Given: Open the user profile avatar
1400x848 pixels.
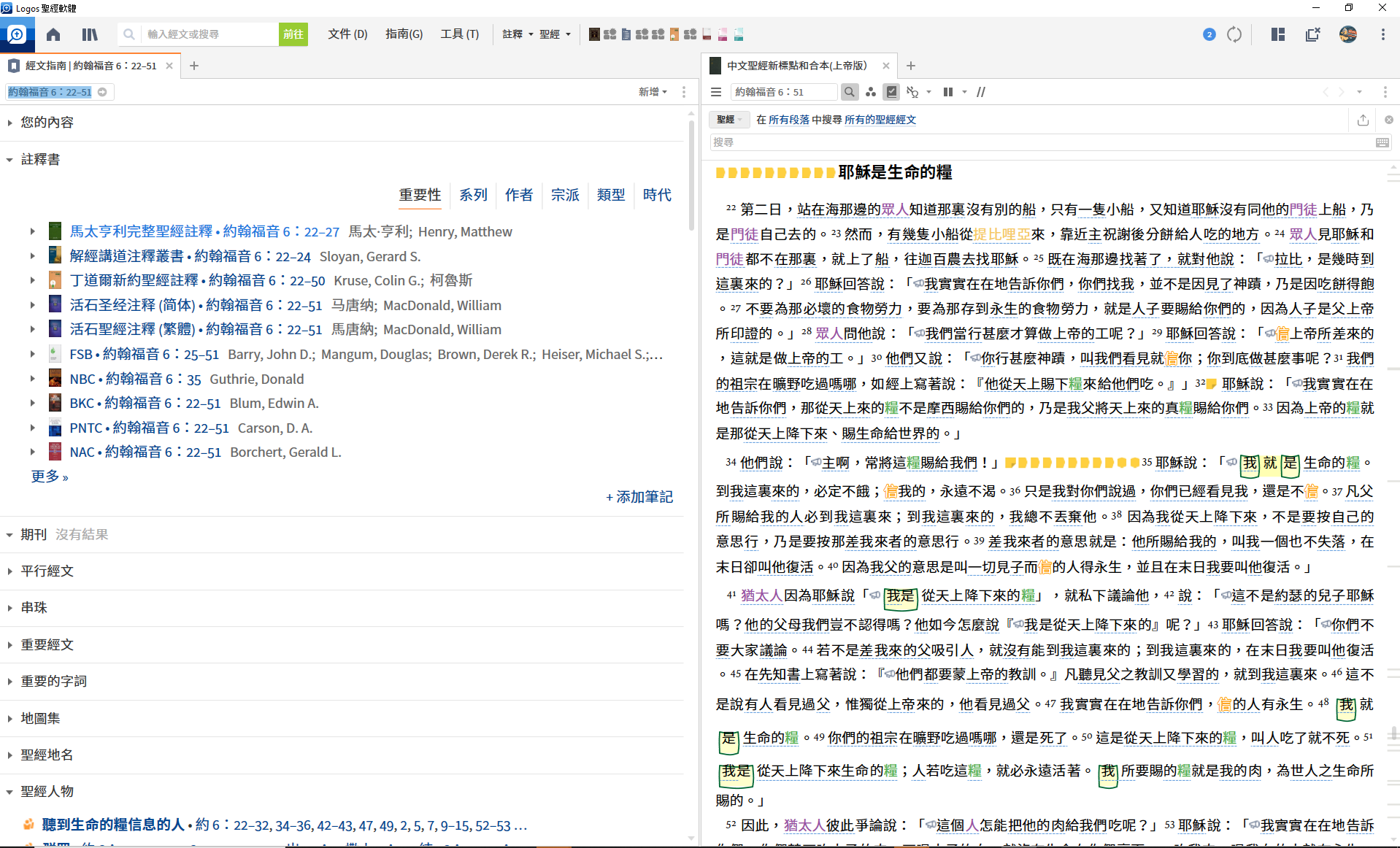Looking at the screenshot, I should (x=1347, y=34).
